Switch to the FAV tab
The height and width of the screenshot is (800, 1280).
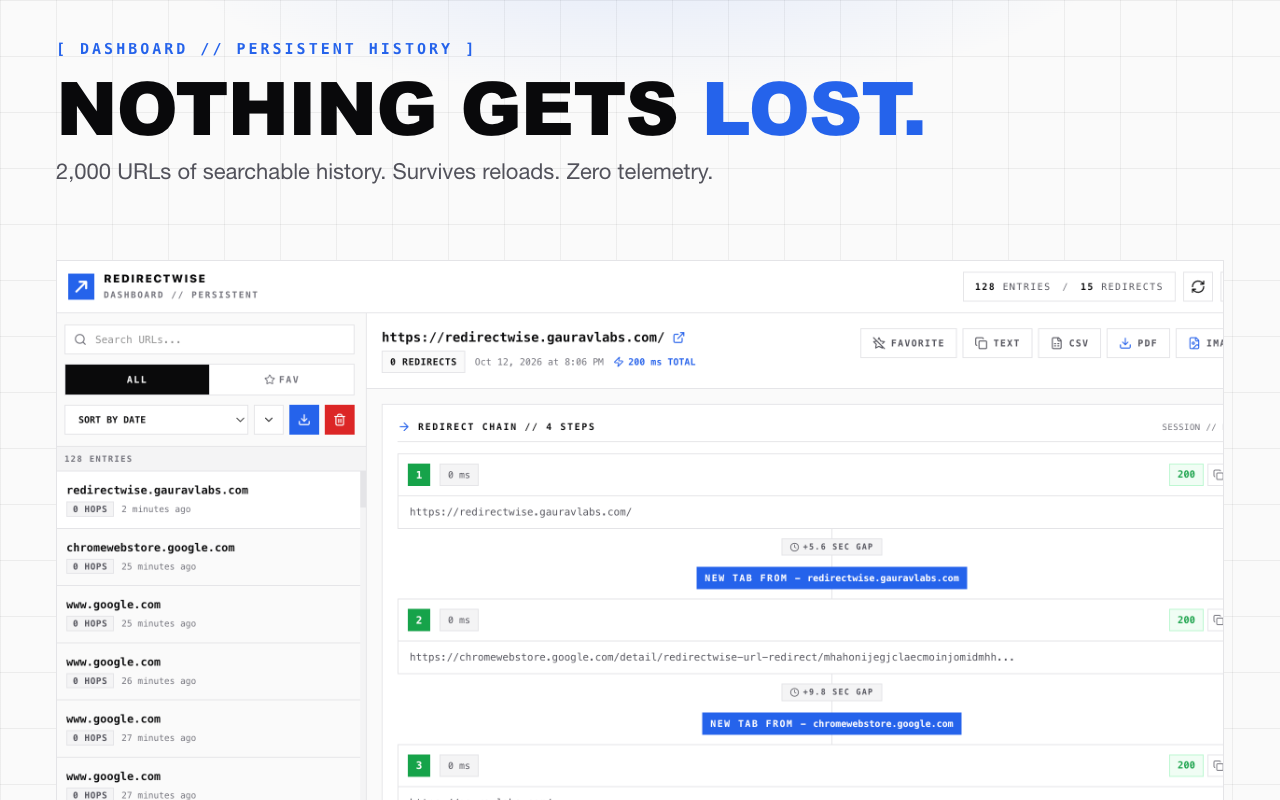tap(282, 380)
